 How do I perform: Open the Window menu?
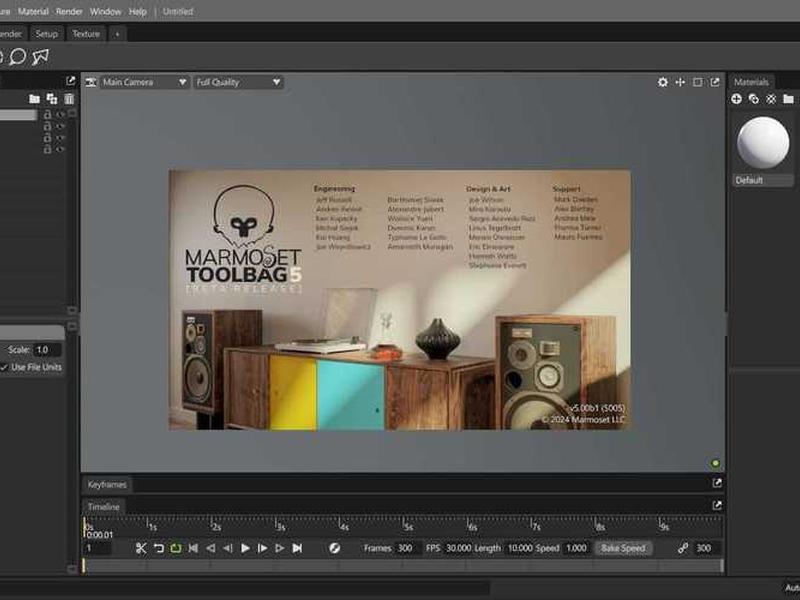coord(106,11)
